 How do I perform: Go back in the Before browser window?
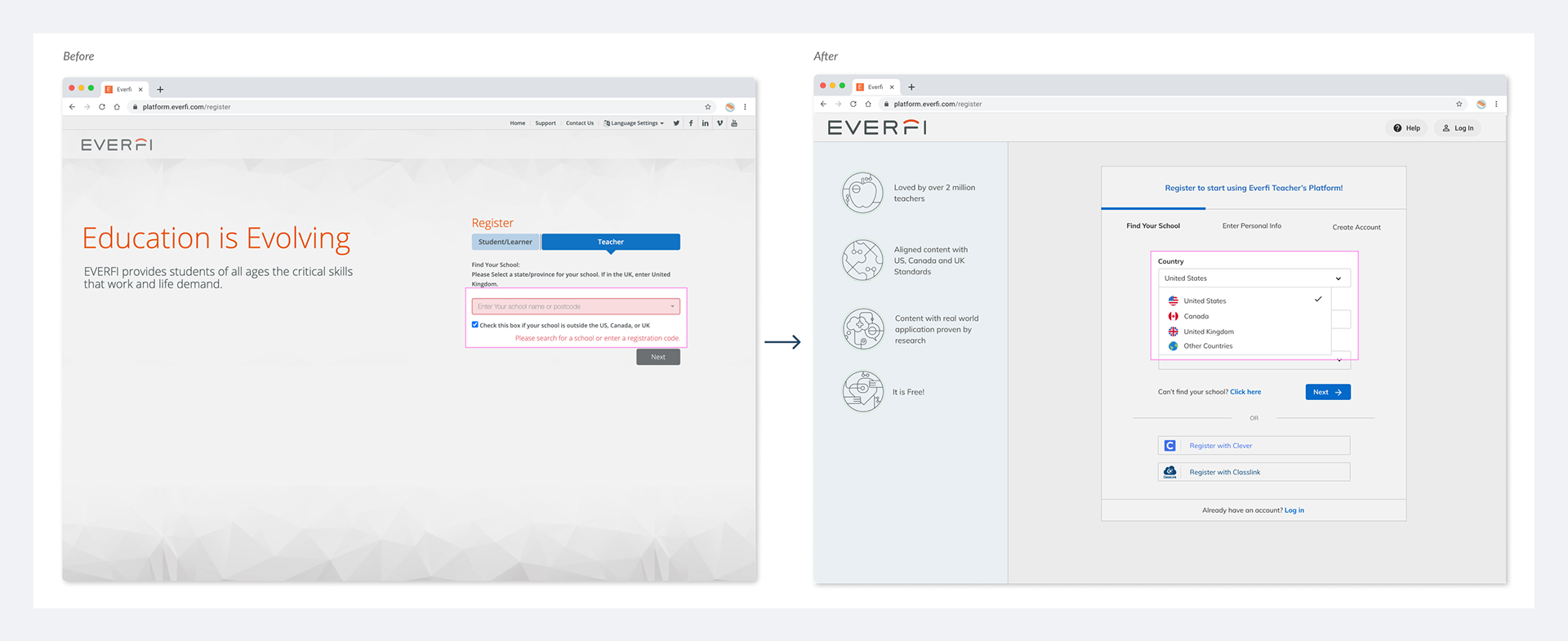pos(72,107)
